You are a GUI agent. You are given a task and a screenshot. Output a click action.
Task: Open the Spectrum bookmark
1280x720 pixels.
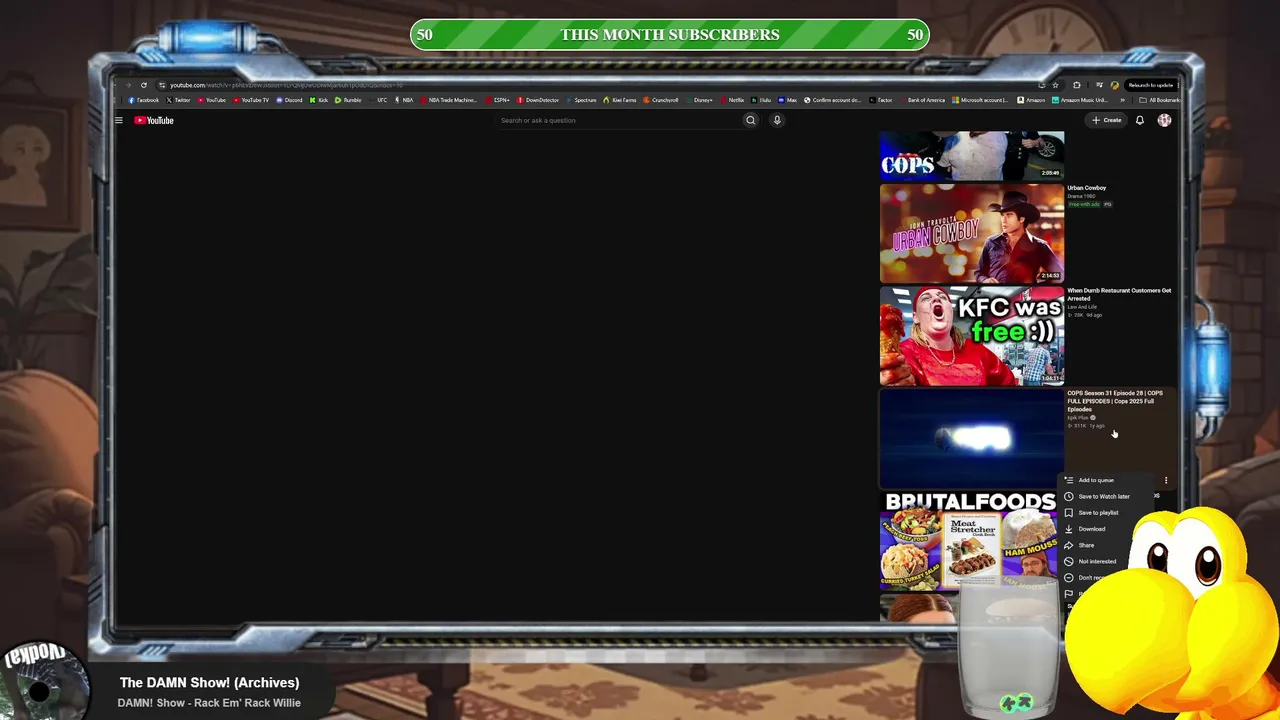582,100
